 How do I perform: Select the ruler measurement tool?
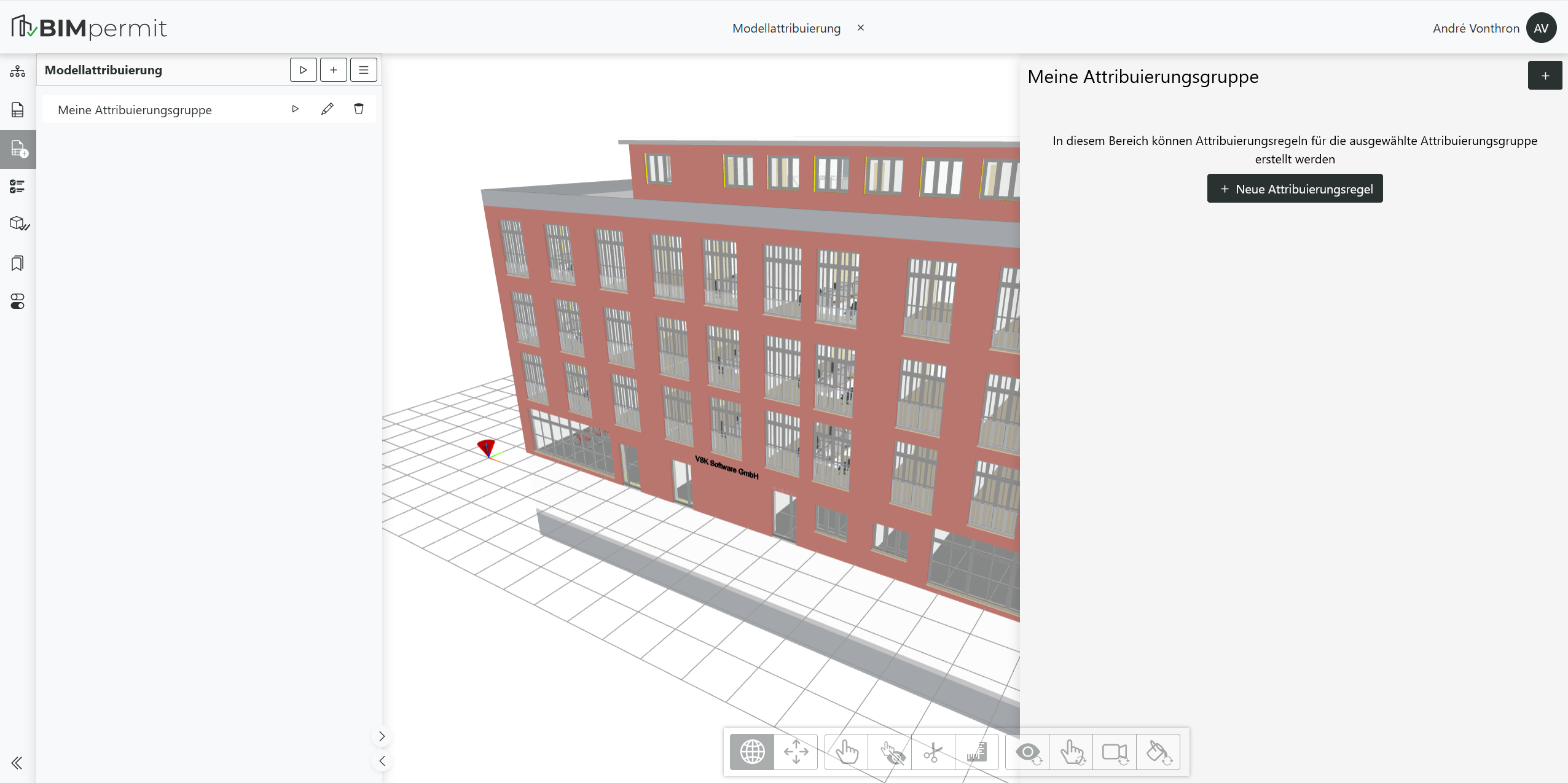(977, 752)
